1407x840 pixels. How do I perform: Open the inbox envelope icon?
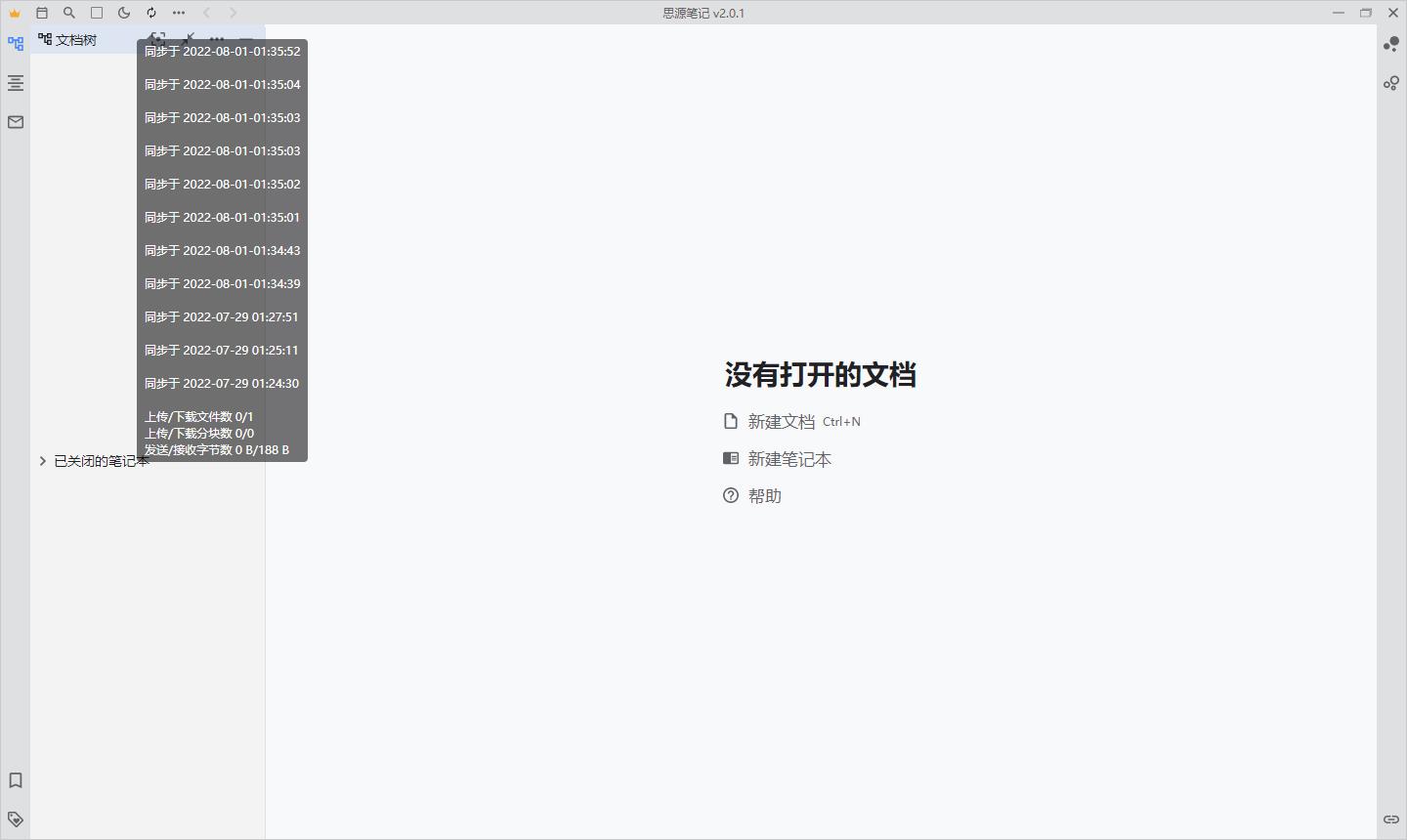[15, 121]
